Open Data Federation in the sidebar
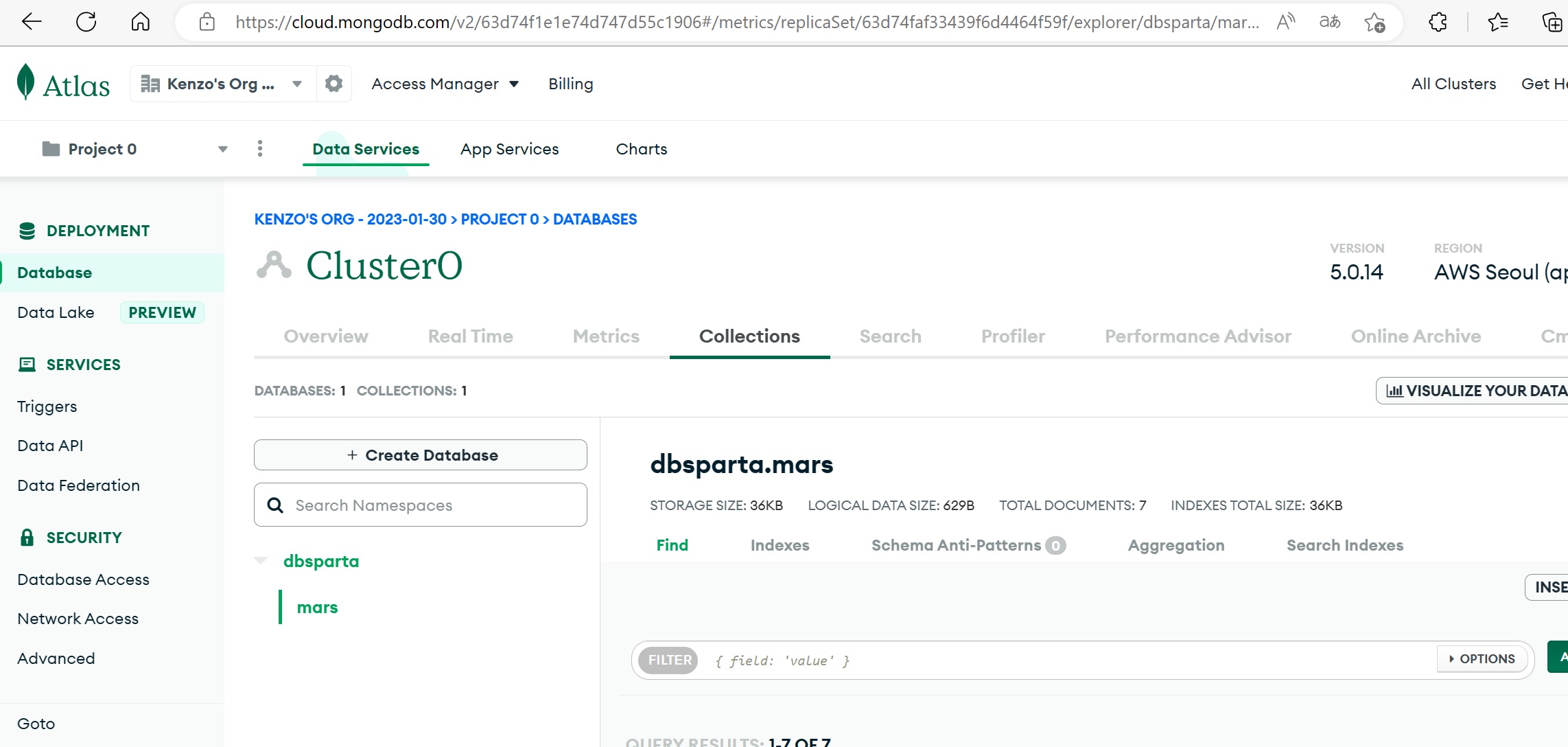 tap(78, 485)
